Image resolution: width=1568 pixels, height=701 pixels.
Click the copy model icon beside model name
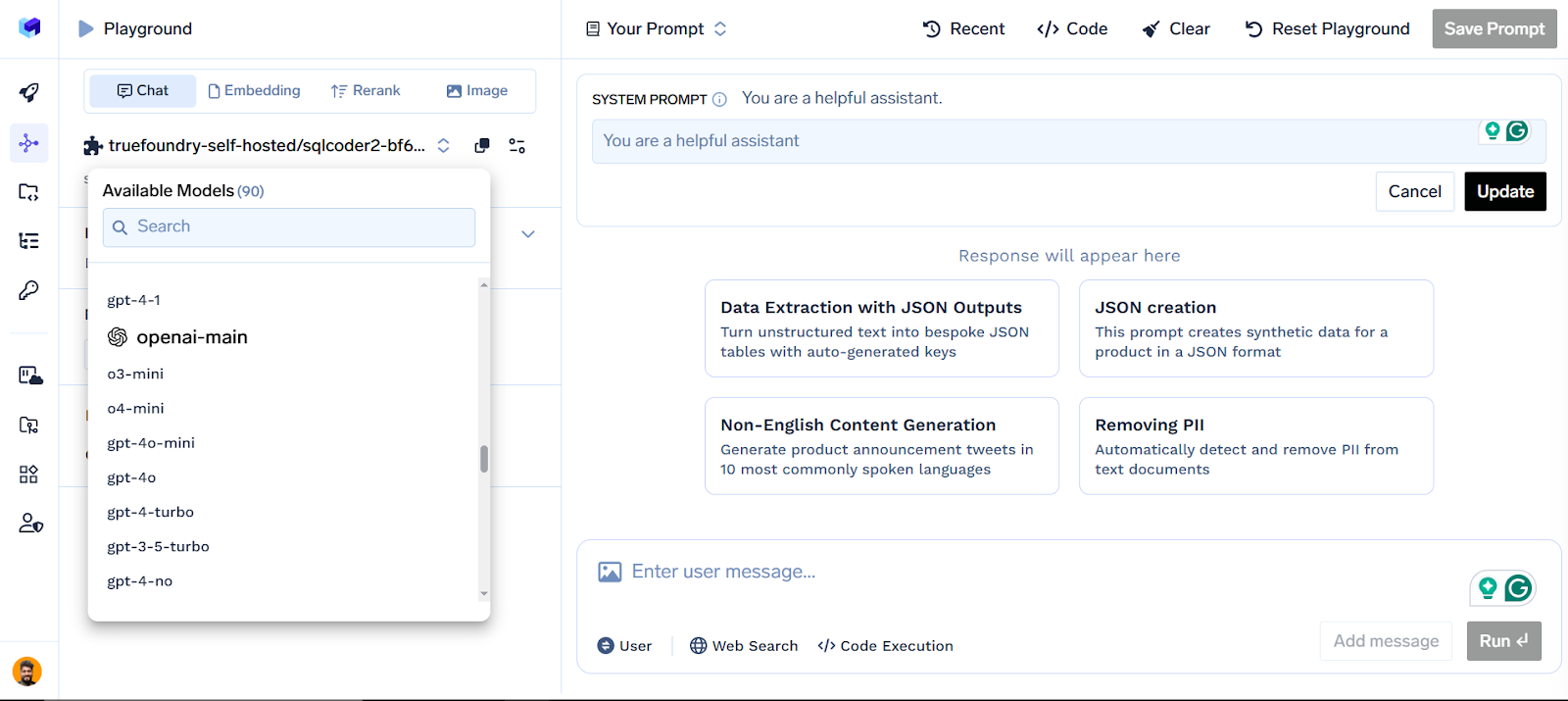point(482,146)
